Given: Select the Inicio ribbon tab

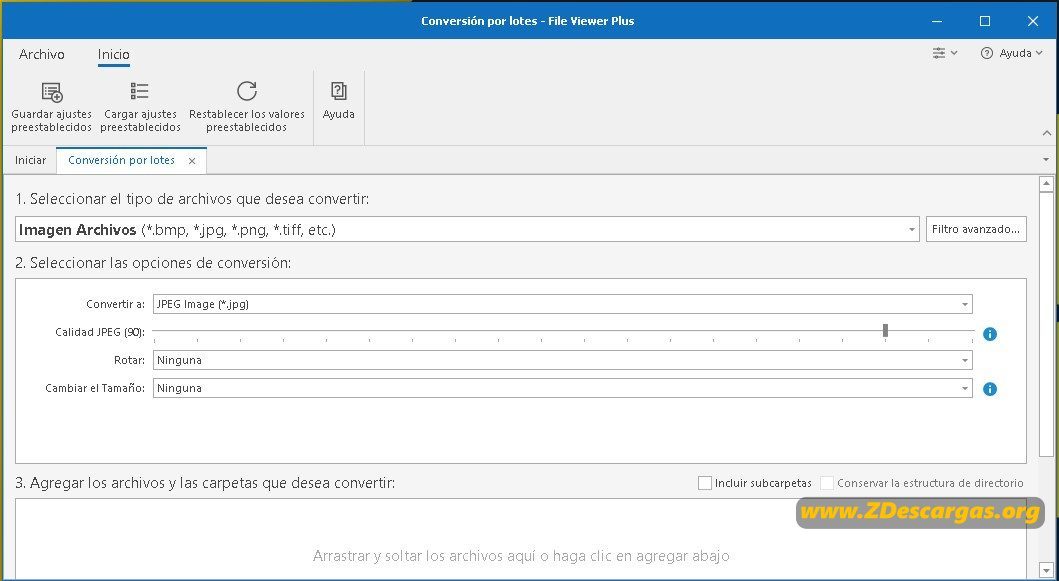Looking at the screenshot, I should [x=113, y=54].
